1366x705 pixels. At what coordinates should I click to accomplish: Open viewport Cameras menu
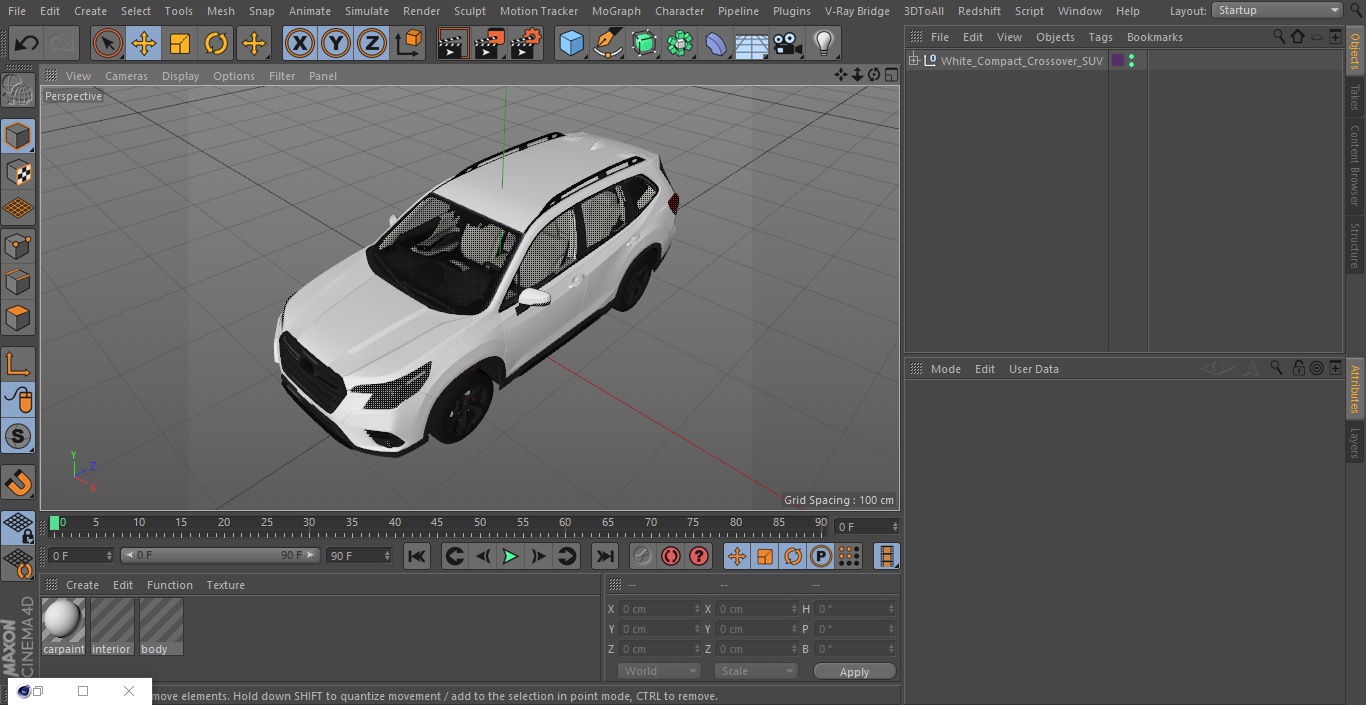126,76
